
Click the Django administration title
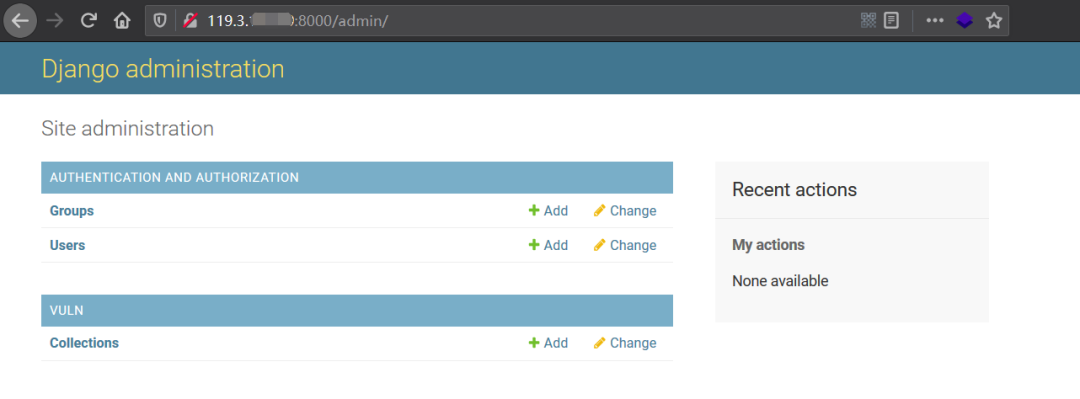click(x=163, y=69)
